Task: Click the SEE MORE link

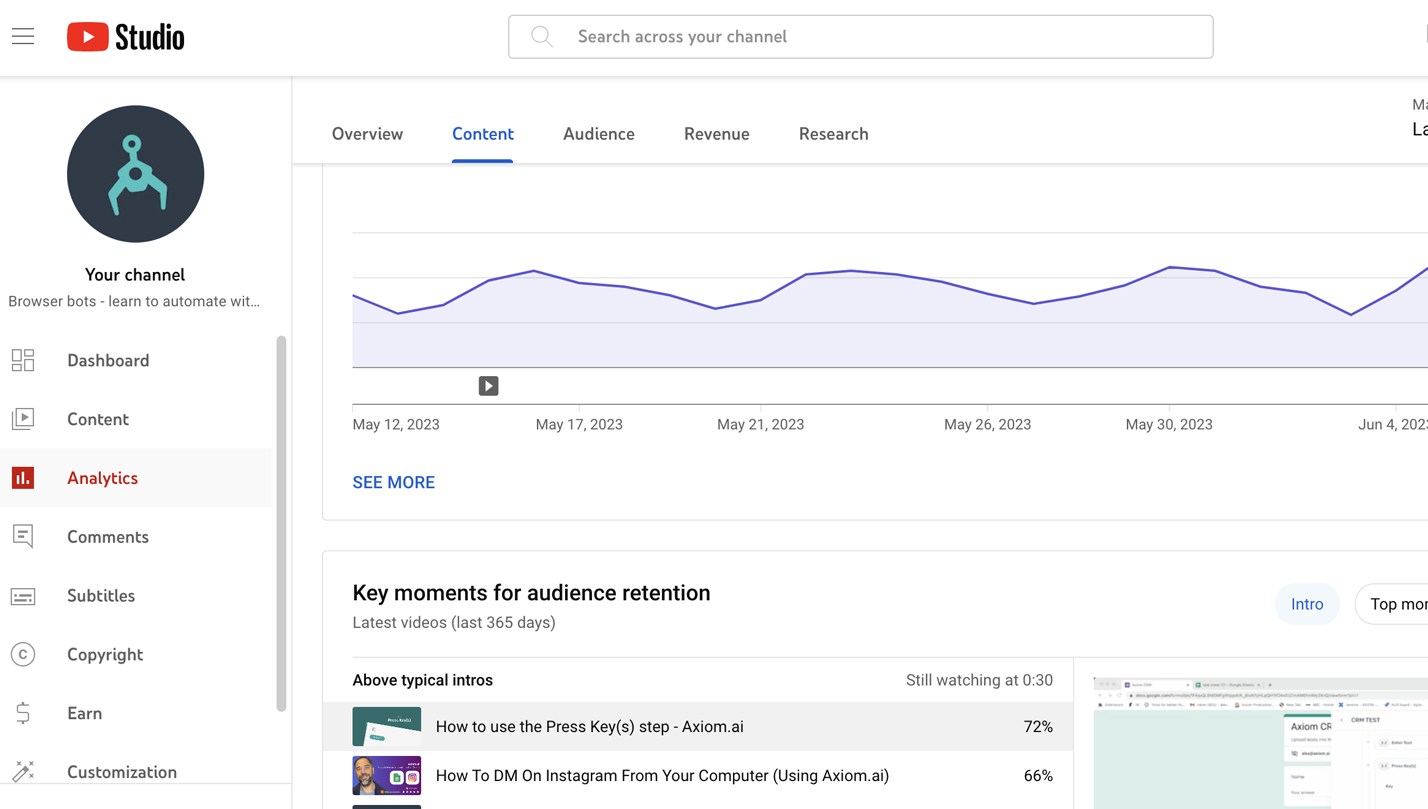Action: coord(393,482)
